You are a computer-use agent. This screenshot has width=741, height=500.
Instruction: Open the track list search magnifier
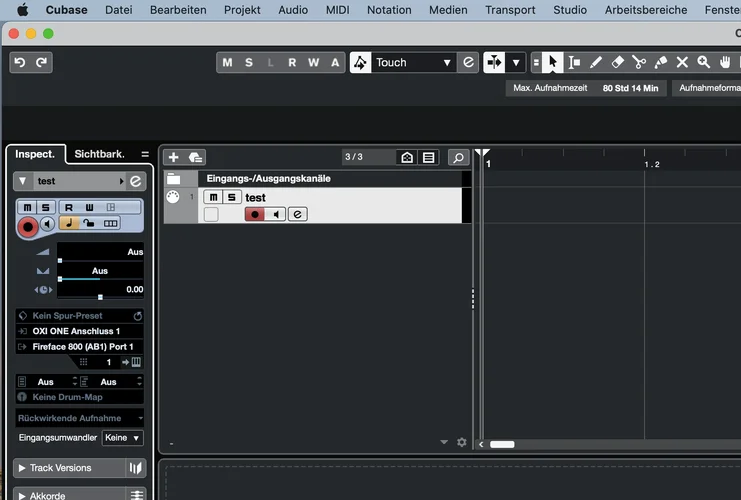pyautogui.click(x=458, y=157)
